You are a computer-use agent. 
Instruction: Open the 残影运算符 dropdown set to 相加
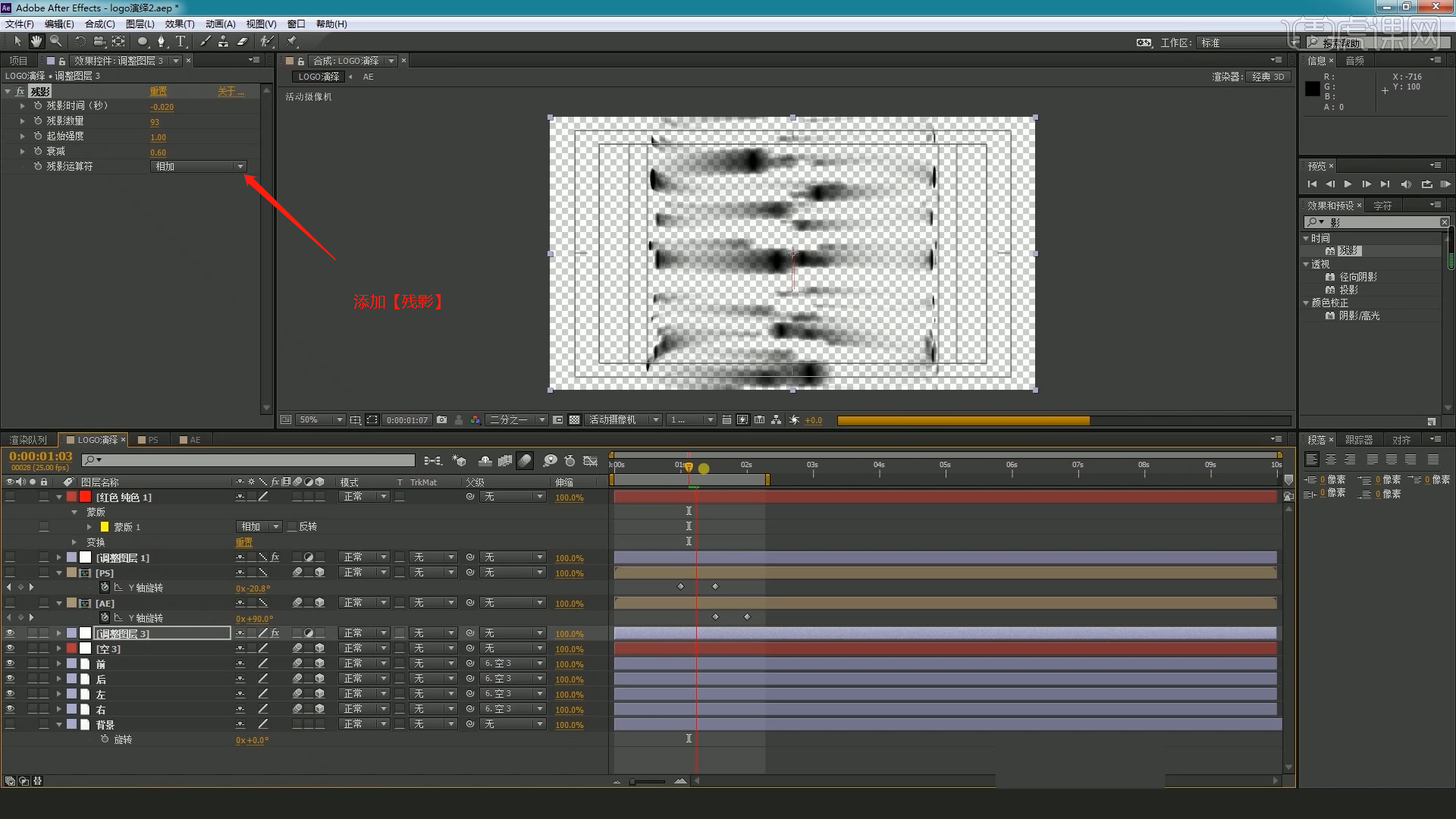click(199, 167)
